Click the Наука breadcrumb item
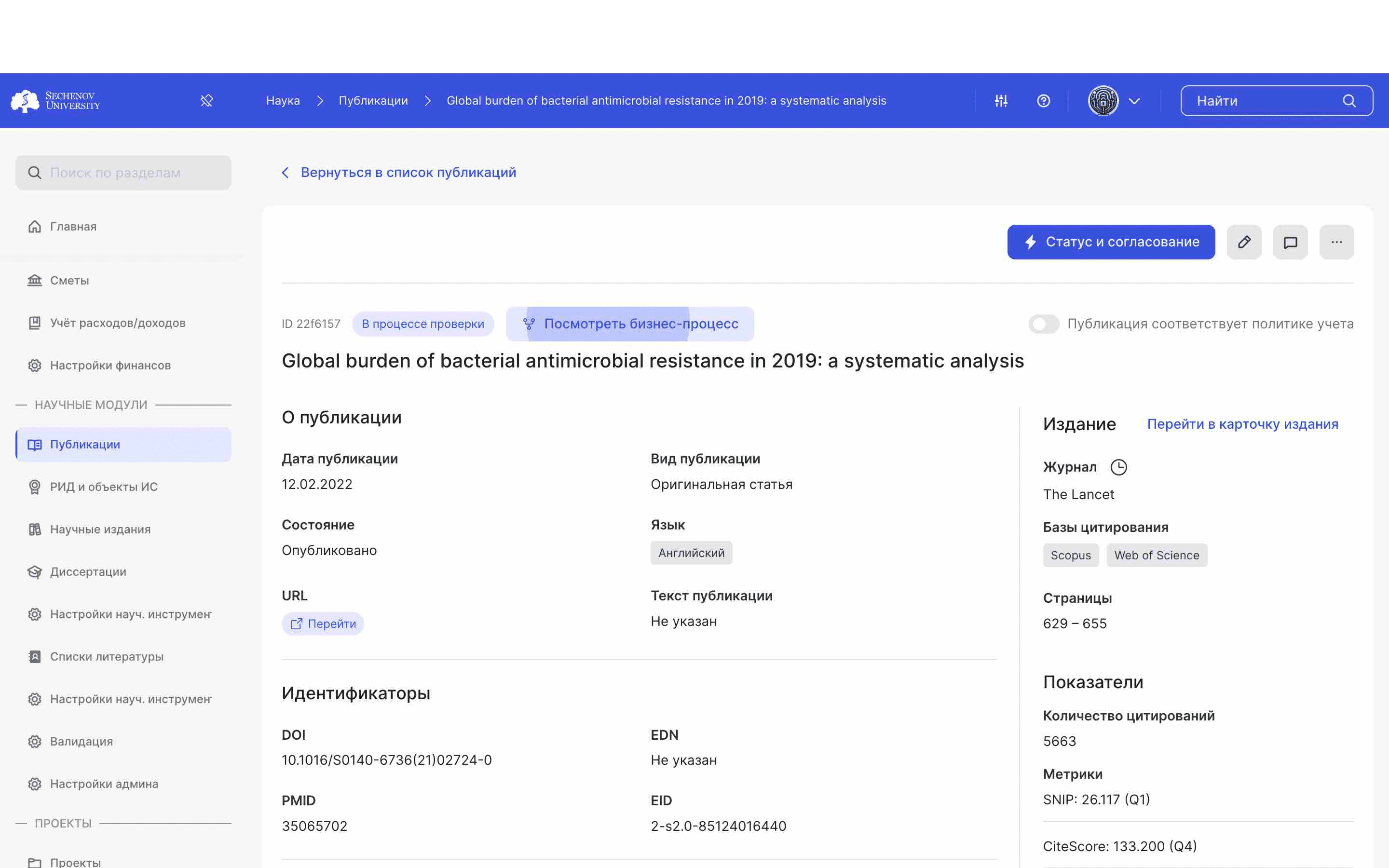 pyautogui.click(x=283, y=100)
